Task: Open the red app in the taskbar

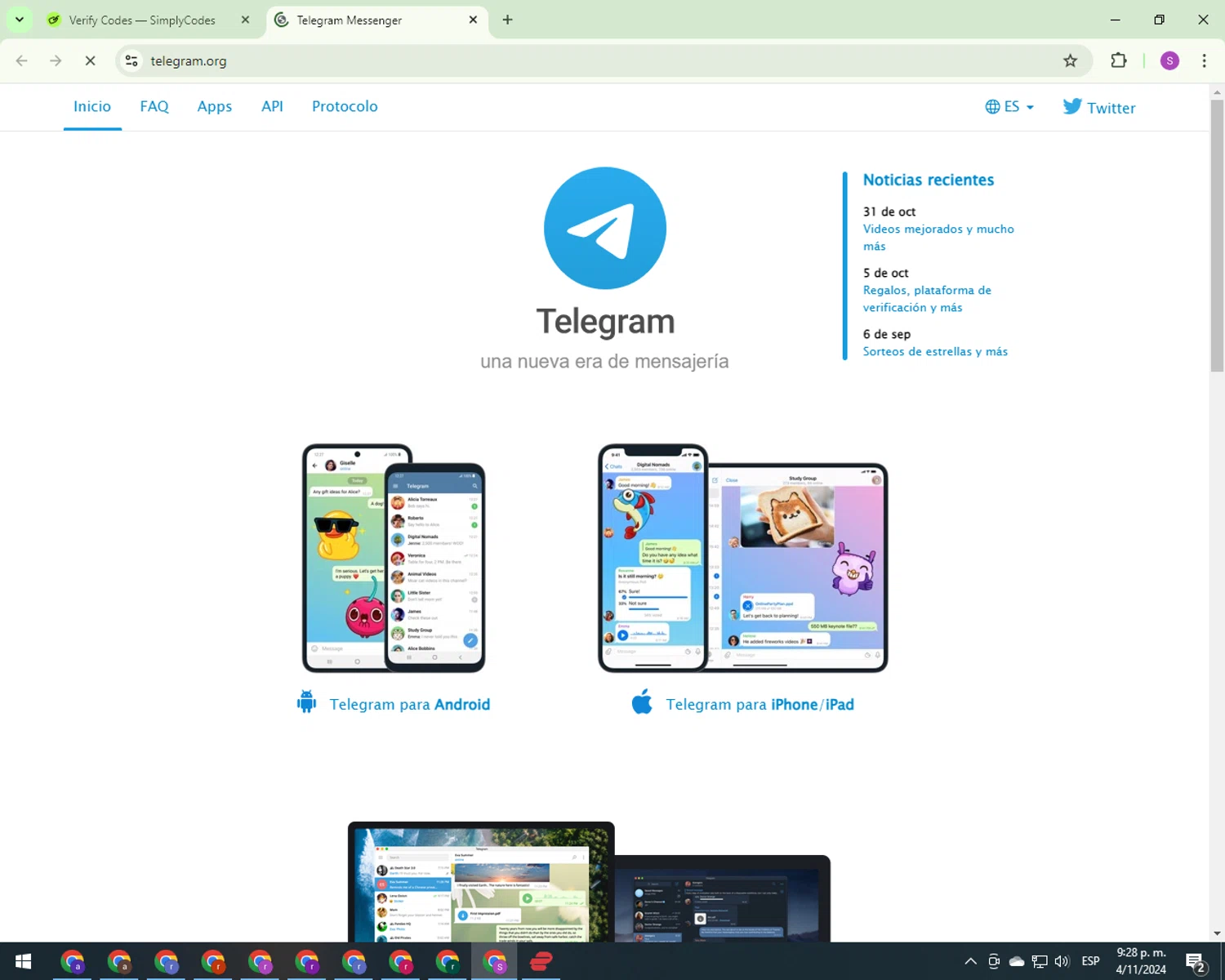Action: (x=541, y=961)
